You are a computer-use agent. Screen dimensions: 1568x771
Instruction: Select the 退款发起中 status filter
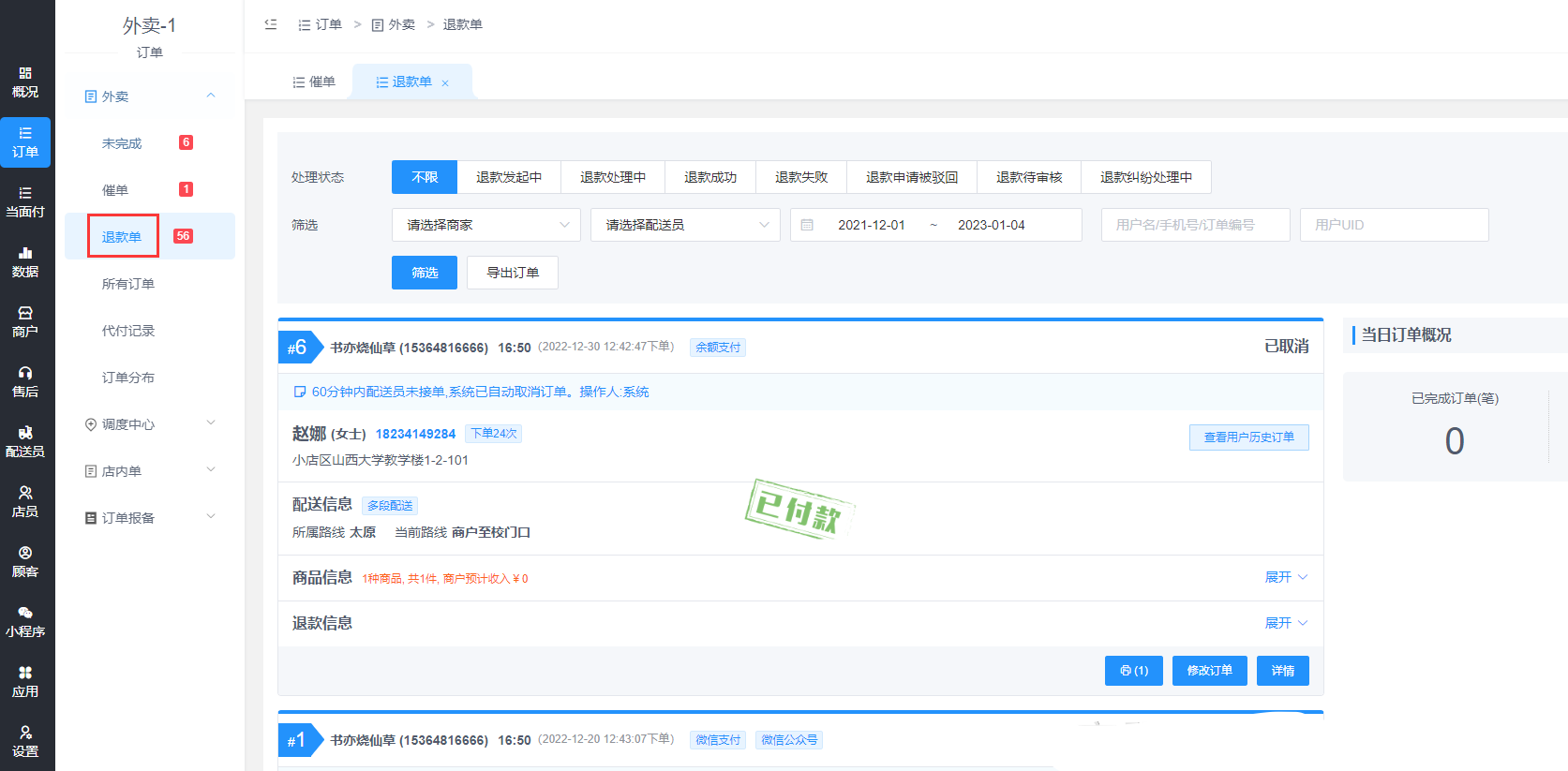pyautogui.click(x=509, y=177)
